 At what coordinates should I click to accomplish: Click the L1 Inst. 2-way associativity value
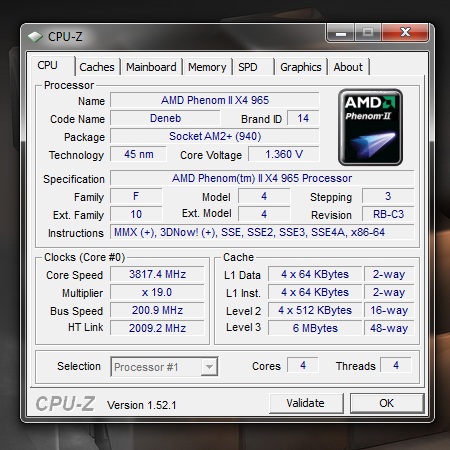click(x=389, y=292)
